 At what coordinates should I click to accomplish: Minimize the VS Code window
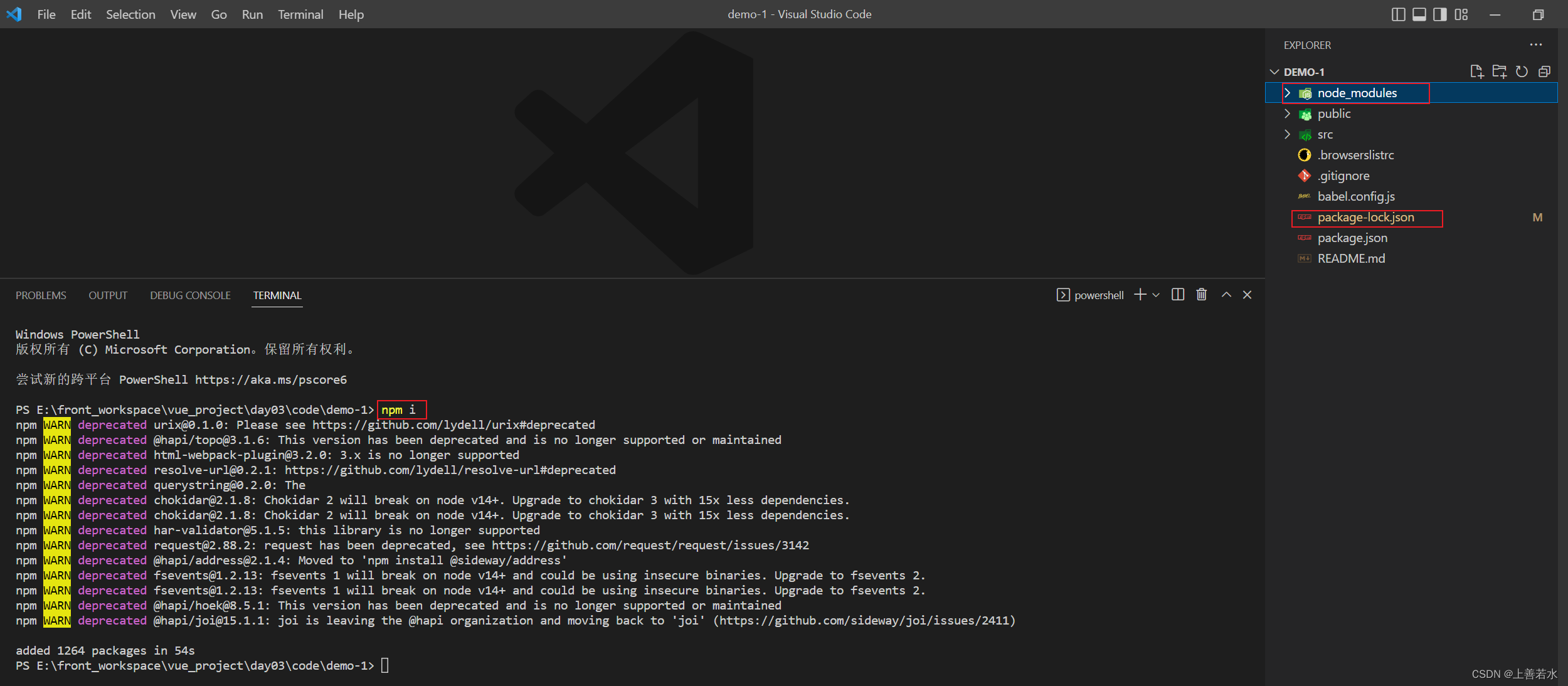coord(1495,14)
